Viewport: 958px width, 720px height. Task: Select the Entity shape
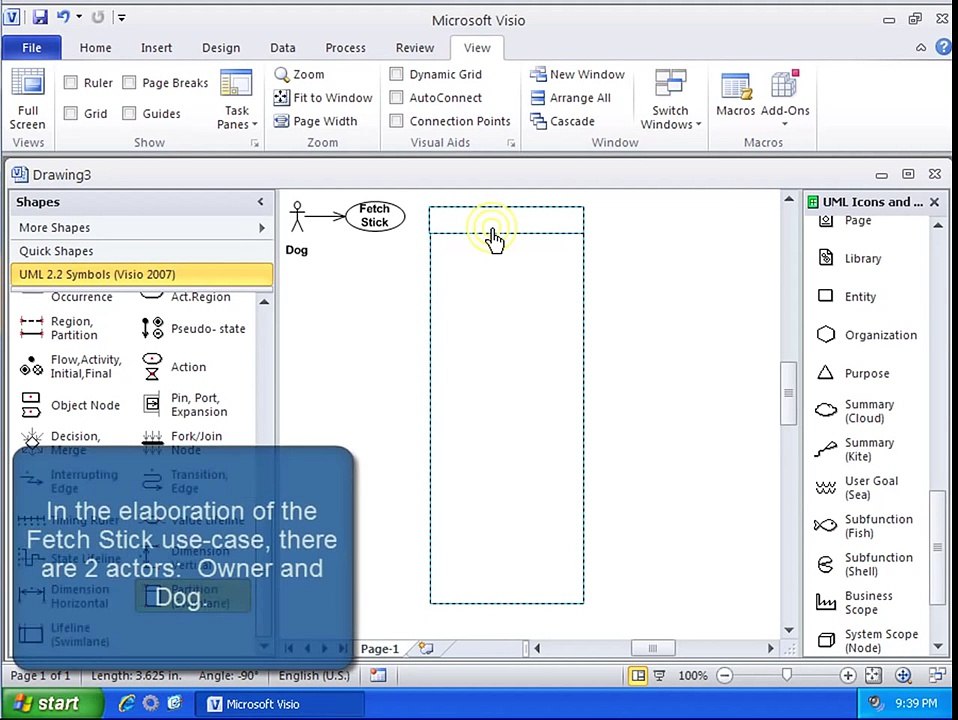tap(847, 296)
